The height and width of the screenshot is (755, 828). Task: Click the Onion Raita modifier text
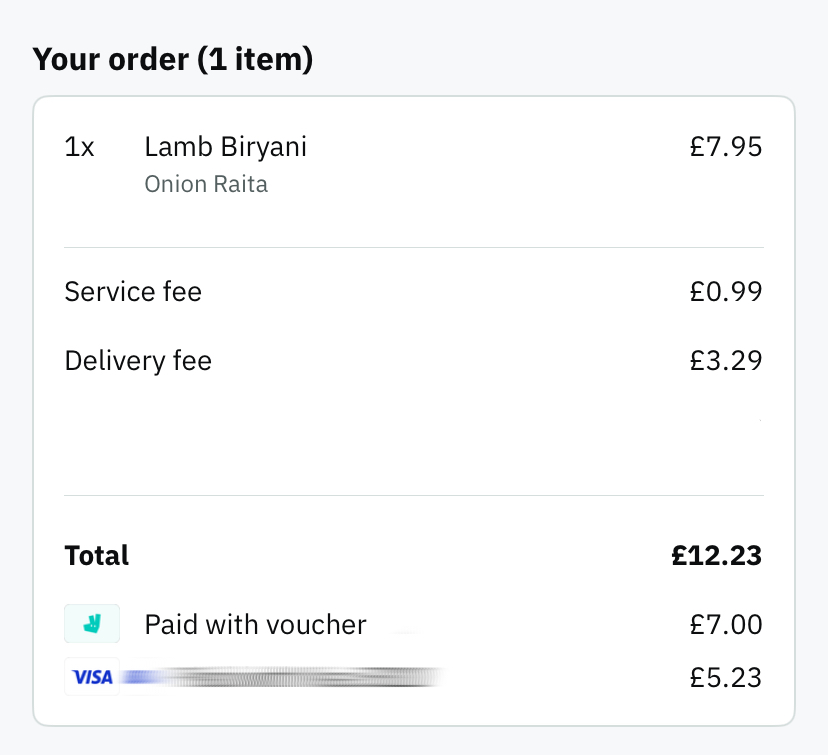coord(206,184)
